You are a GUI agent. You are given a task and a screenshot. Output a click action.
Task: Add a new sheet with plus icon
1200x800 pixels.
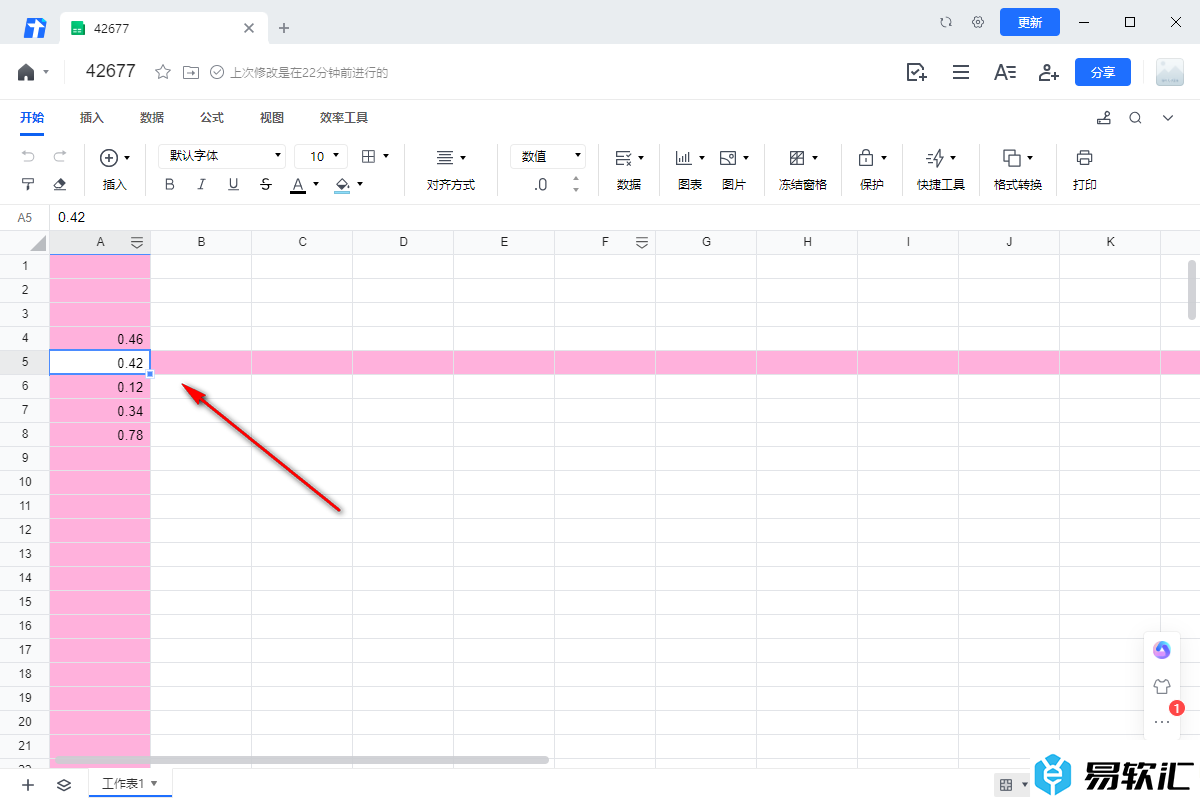click(x=28, y=785)
